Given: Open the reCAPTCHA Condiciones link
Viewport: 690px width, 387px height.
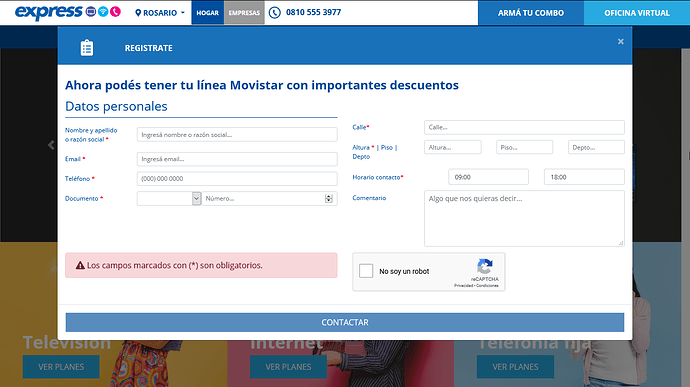Looking at the screenshot, I should coord(487,286).
